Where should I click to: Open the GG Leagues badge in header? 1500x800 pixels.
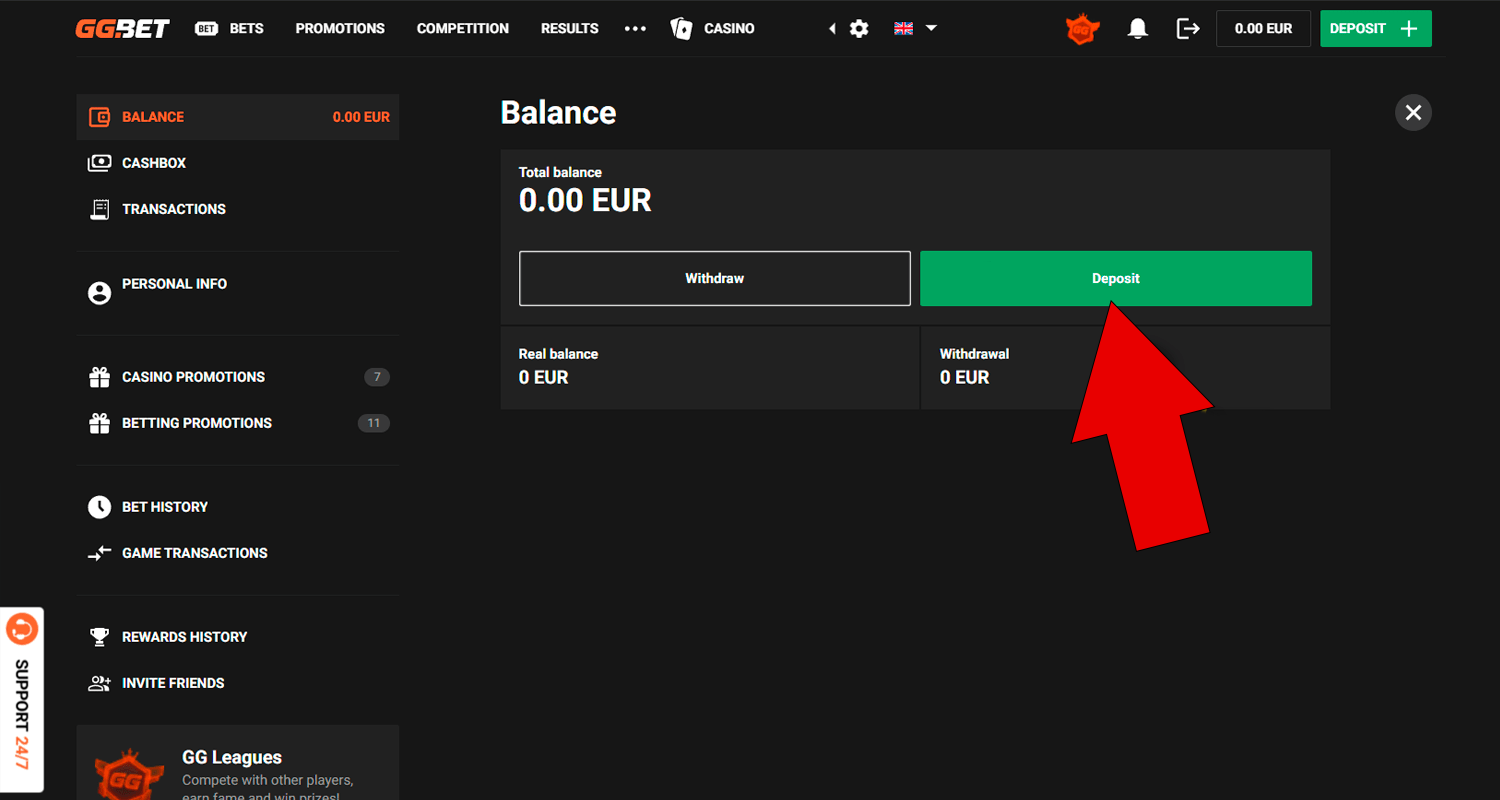pyautogui.click(x=1081, y=29)
